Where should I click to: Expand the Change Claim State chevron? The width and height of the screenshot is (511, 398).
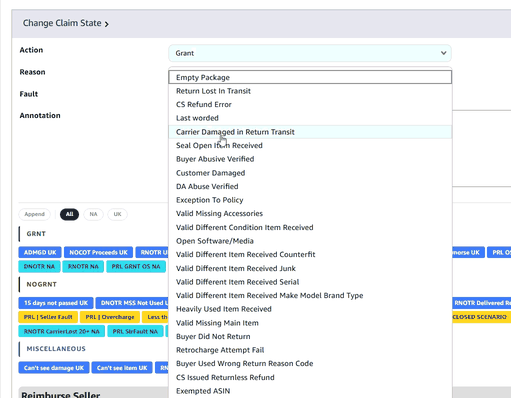[107, 24]
